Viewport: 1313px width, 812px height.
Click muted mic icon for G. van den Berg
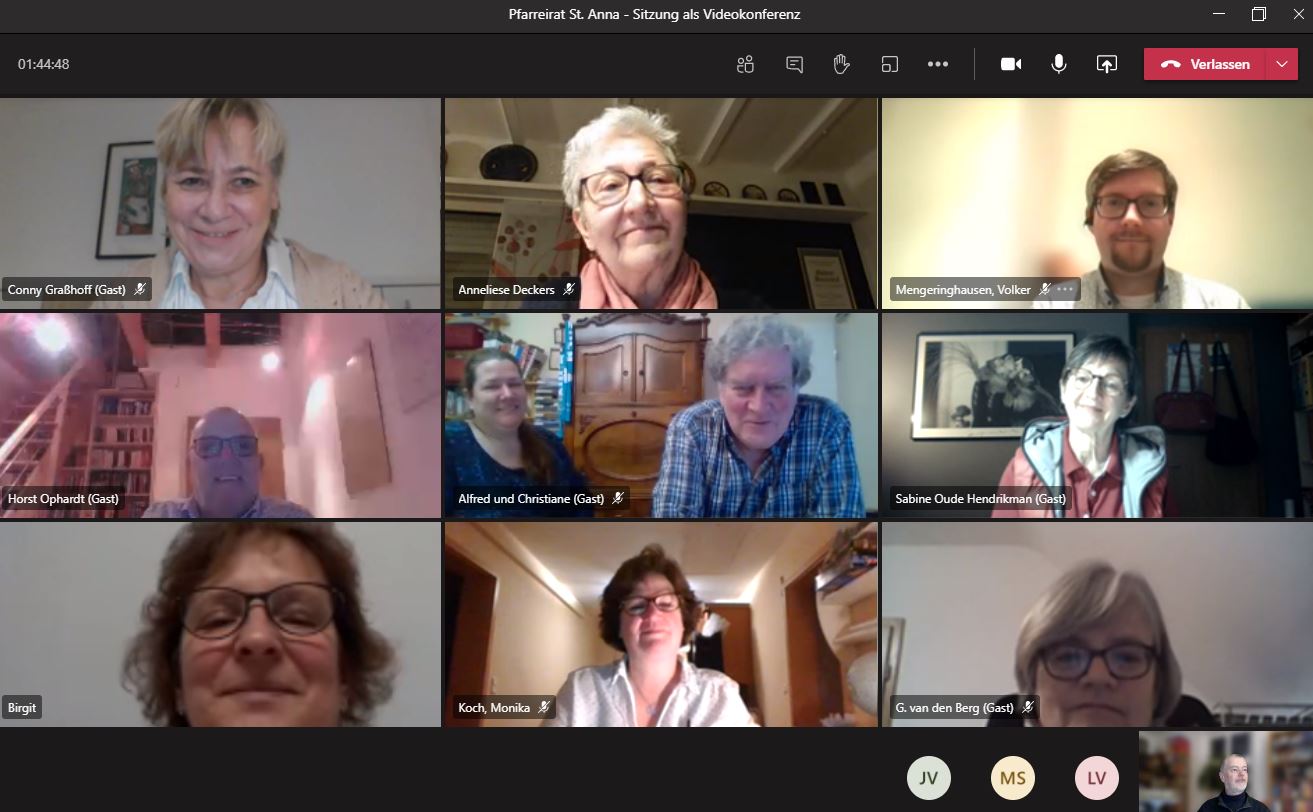click(x=1028, y=707)
